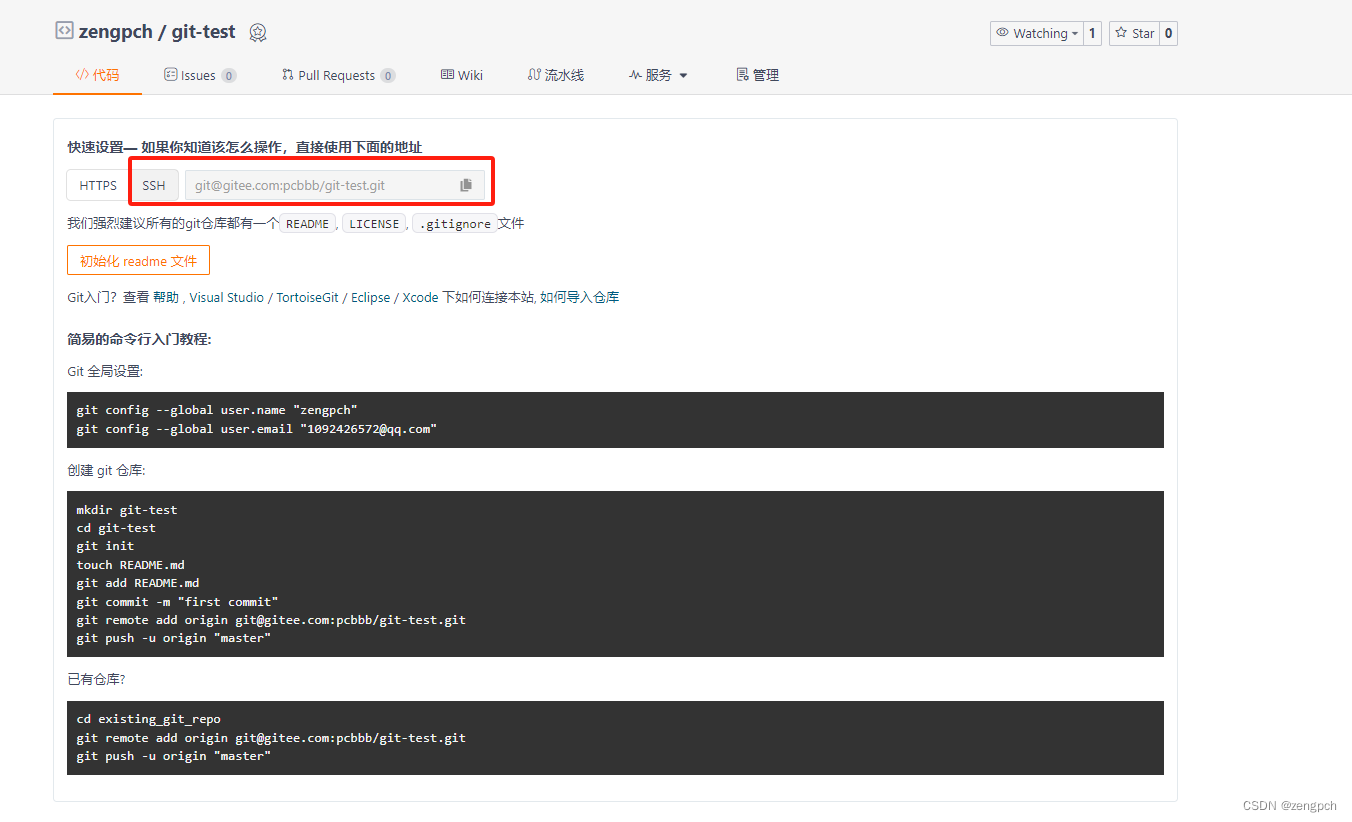
Task: Click the repository code icon beside zengpch
Action: [64, 31]
